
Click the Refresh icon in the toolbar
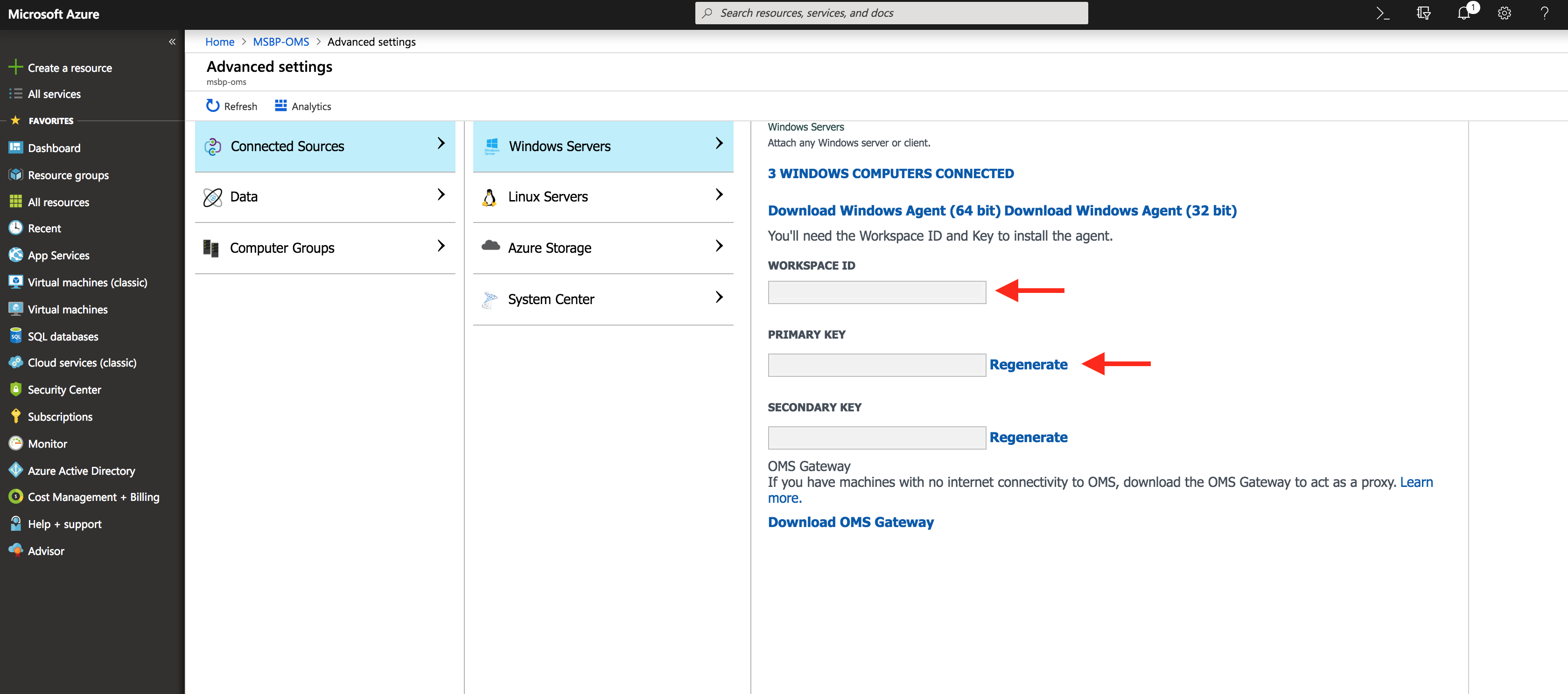coord(212,106)
